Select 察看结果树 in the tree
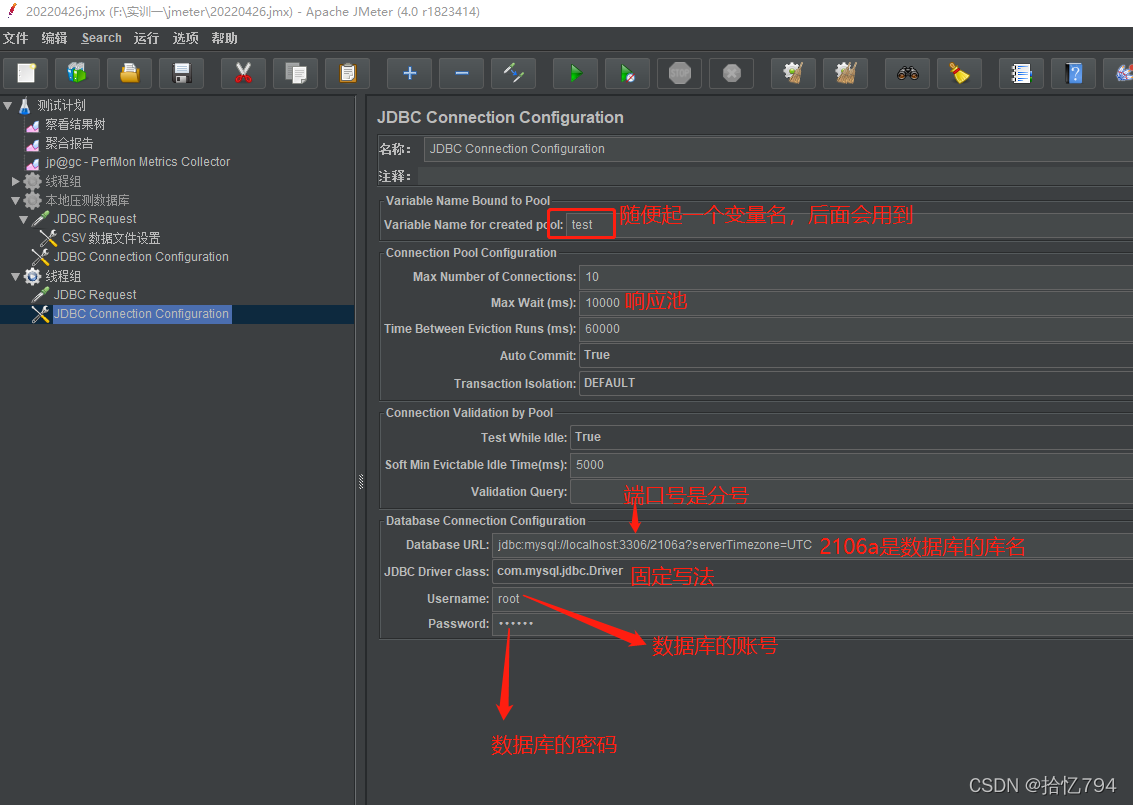 tap(75, 124)
